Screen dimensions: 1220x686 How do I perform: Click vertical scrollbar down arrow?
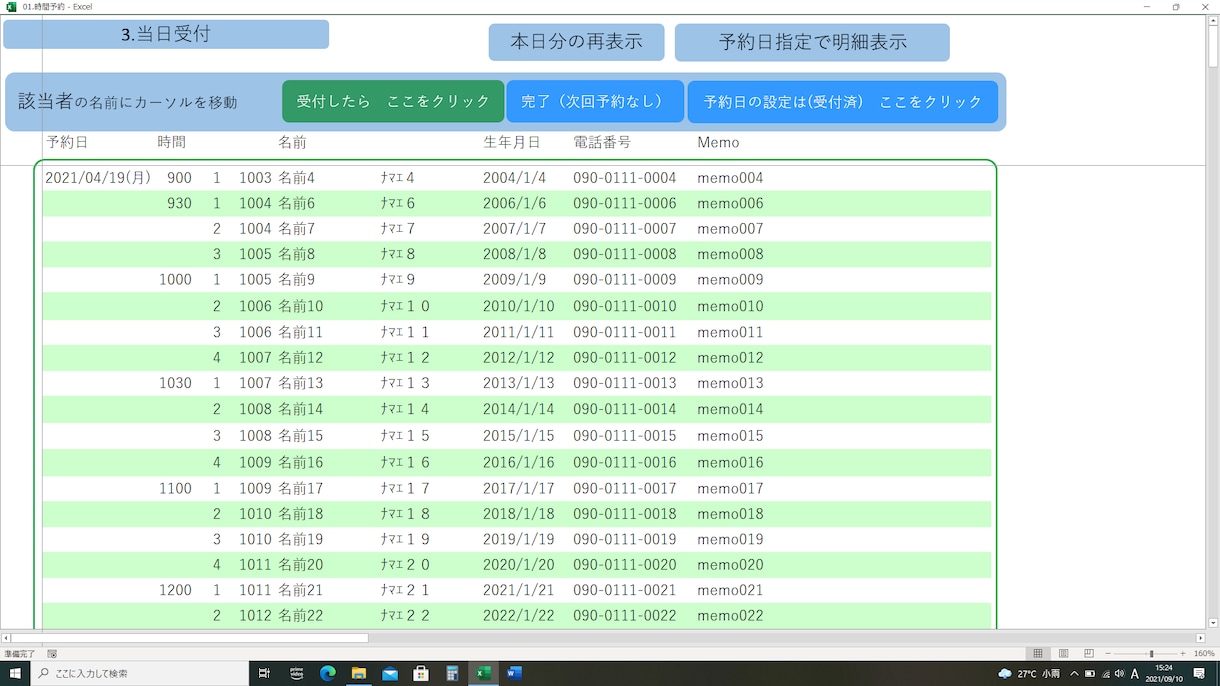click(x=1213, y=624)
